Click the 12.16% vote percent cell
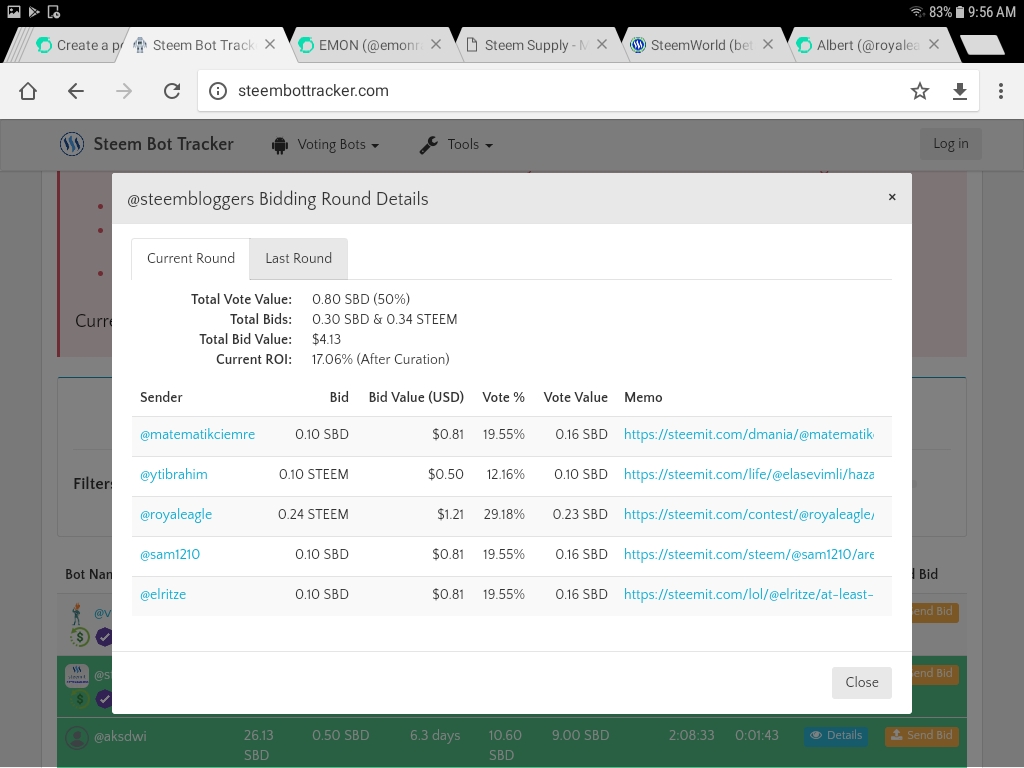The height and width of the screenshot is (768, 1024). coord(505,475)
